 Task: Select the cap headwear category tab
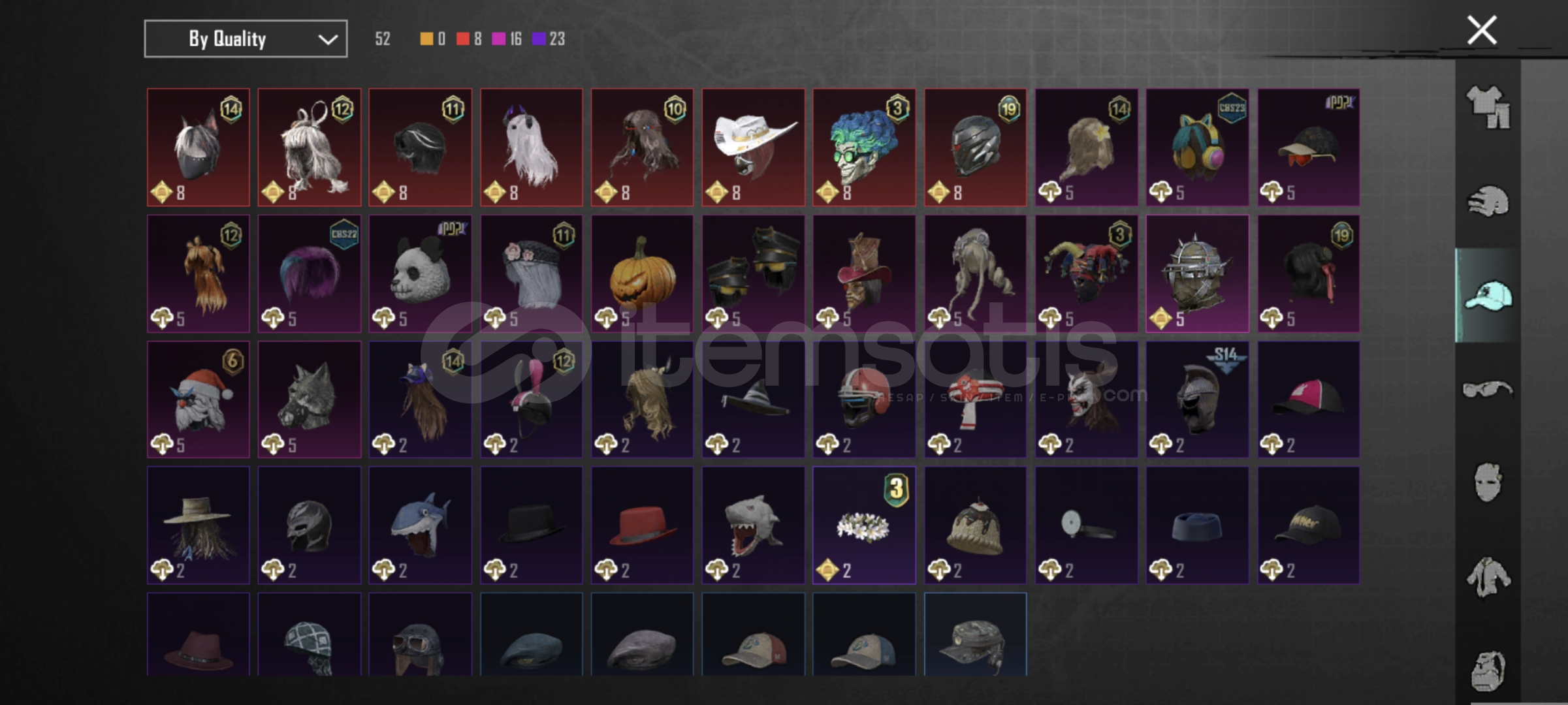[1488, 296]
